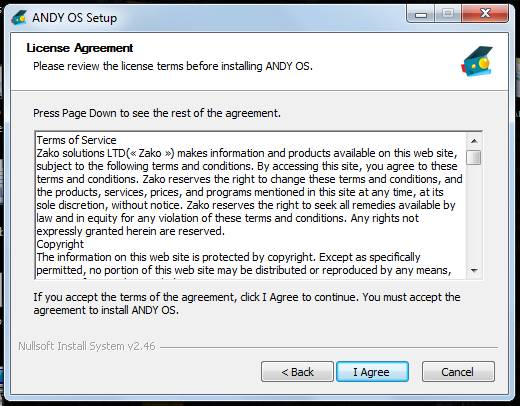Click the License Agreement heading
The width and height of the screenshot is (520, 406).
tap(80, 48)
